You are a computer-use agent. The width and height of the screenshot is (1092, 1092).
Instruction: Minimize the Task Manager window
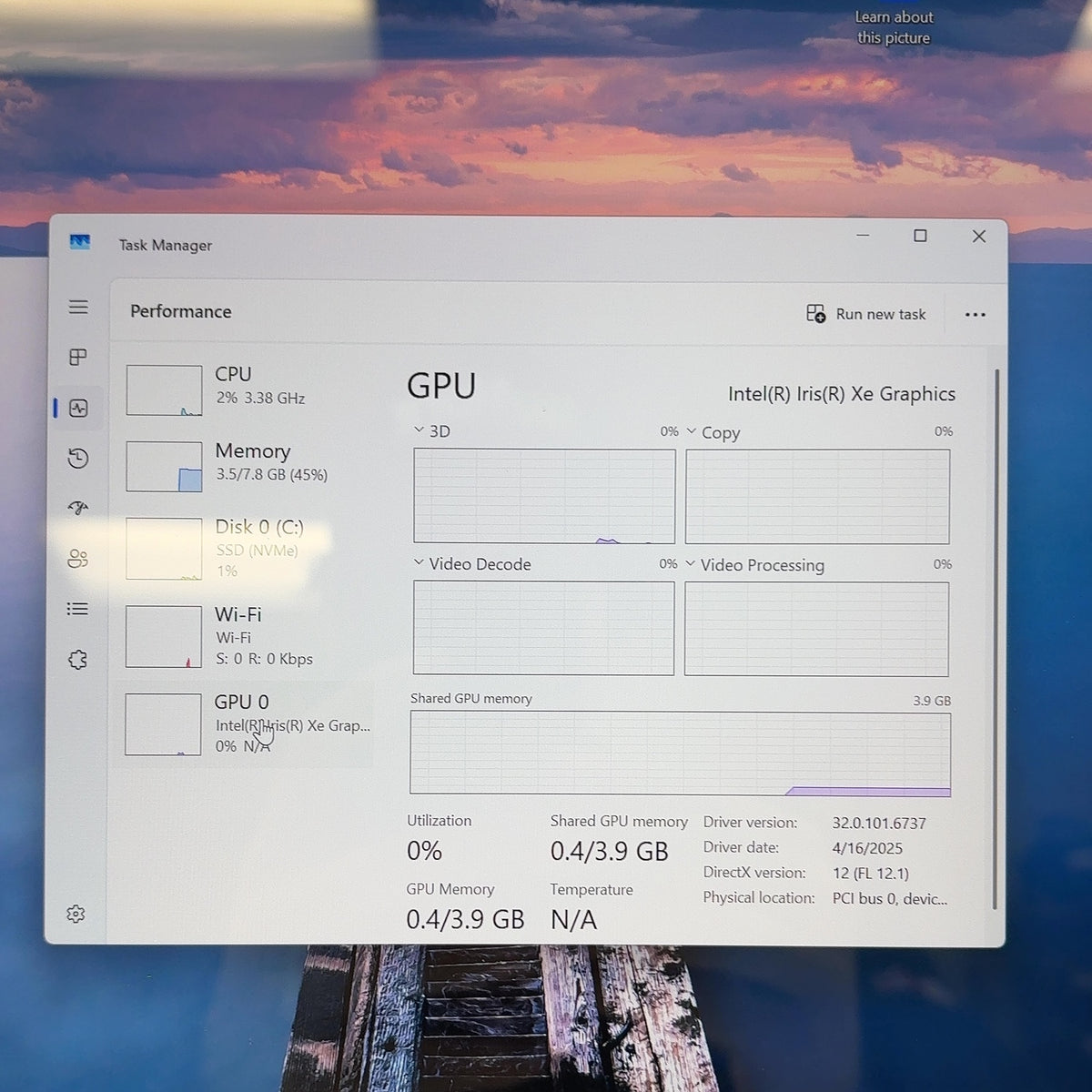tap(863, 236)
